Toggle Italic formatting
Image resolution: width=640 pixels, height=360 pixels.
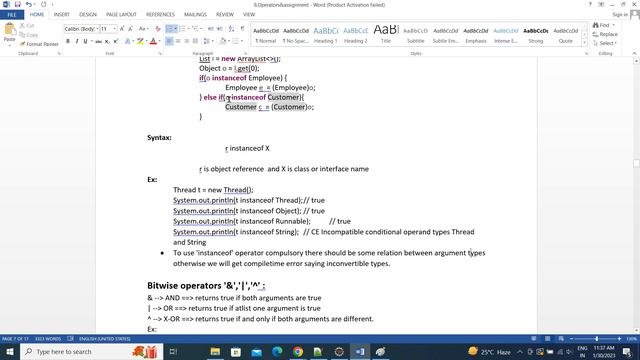click(77, 41)
